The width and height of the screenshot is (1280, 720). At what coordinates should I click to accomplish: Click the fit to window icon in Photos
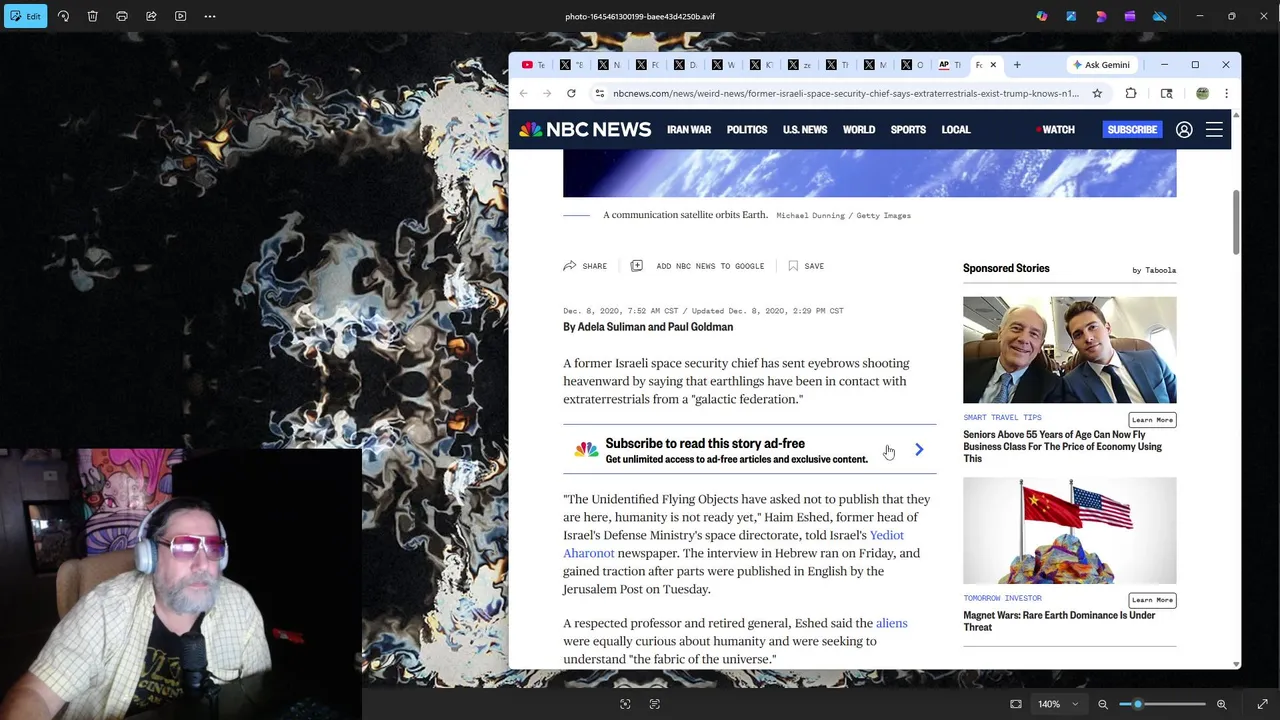(x=1016, y=704)
